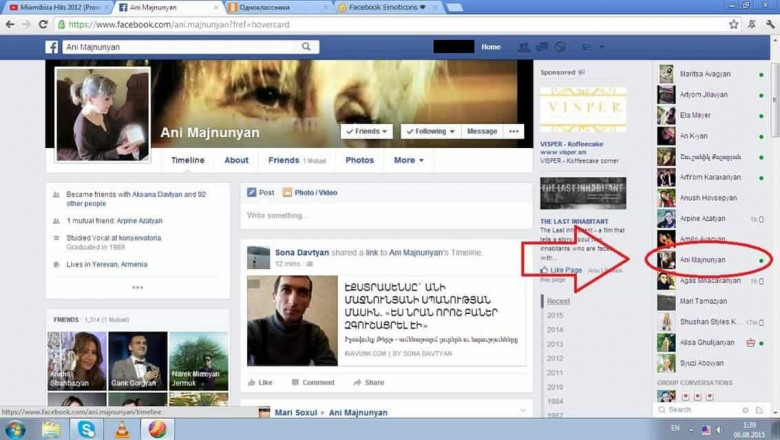The width and height of the screenshot is (780, 440).
Task: Open VLC media player from taskbar
Action: (x=122, y=429)
